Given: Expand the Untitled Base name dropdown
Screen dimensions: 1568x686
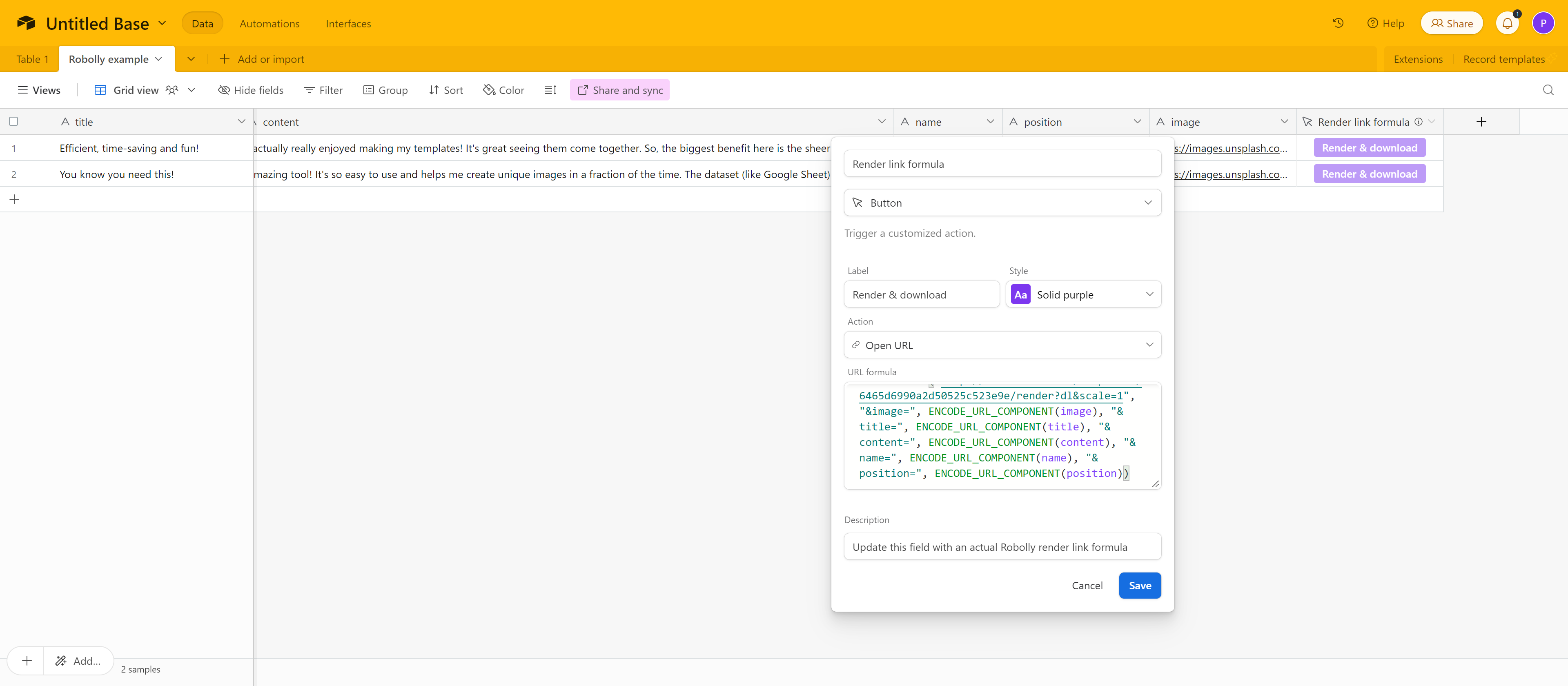Looking at the screenshot, I should pyautogui.click(x=163, y=23).
